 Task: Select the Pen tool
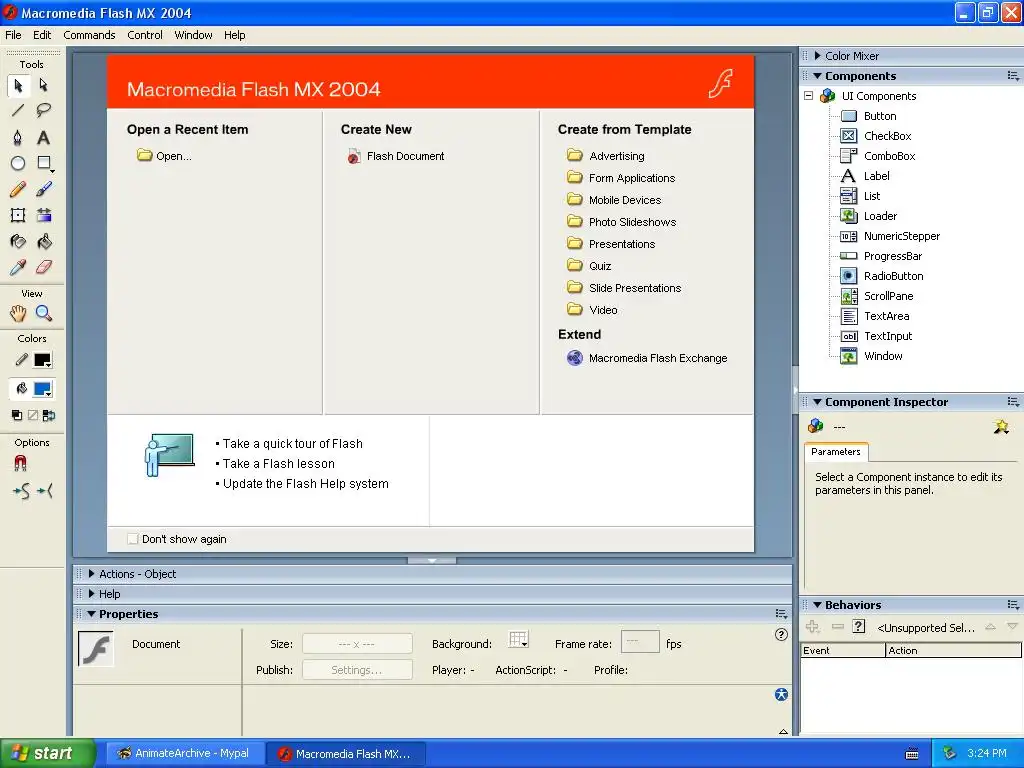point(18,137)
